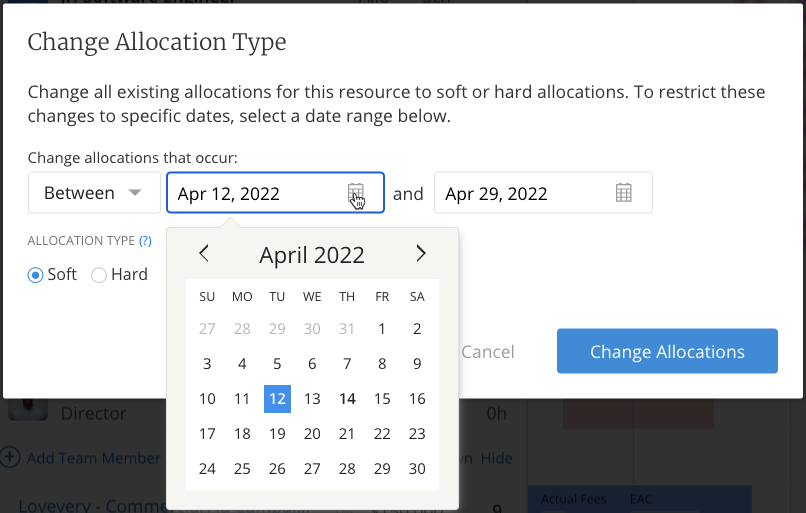This screenshot has height=513, width=806.
Task: Click the allocation type help (?) icon
Action: [x=145, y=241]
